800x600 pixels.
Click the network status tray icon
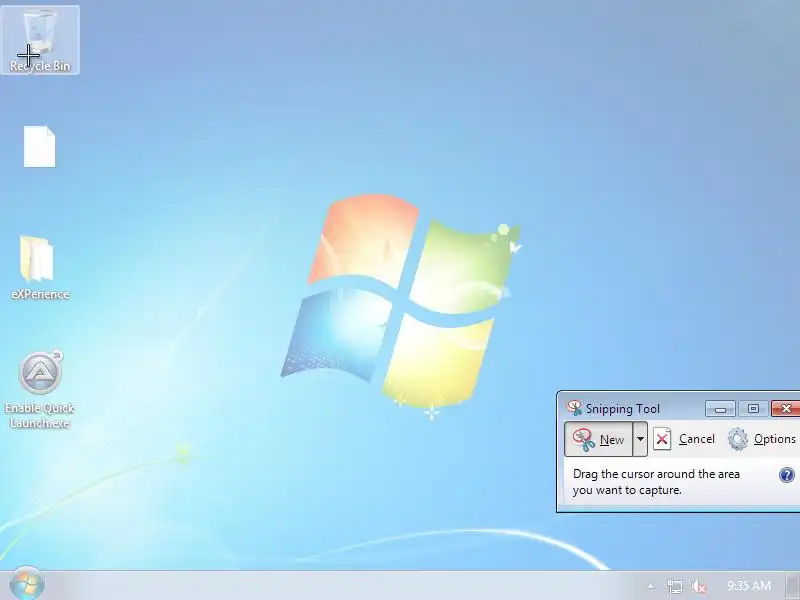coord(675,586)
